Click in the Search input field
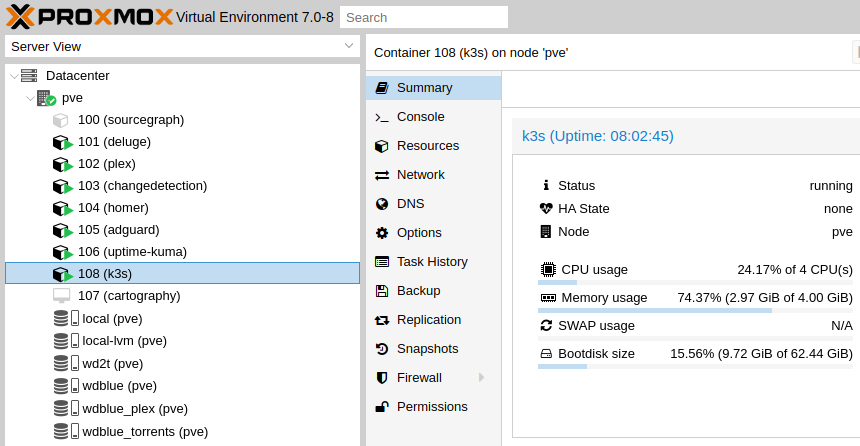This screenshot has height=446, width=860. click(424, 17)
